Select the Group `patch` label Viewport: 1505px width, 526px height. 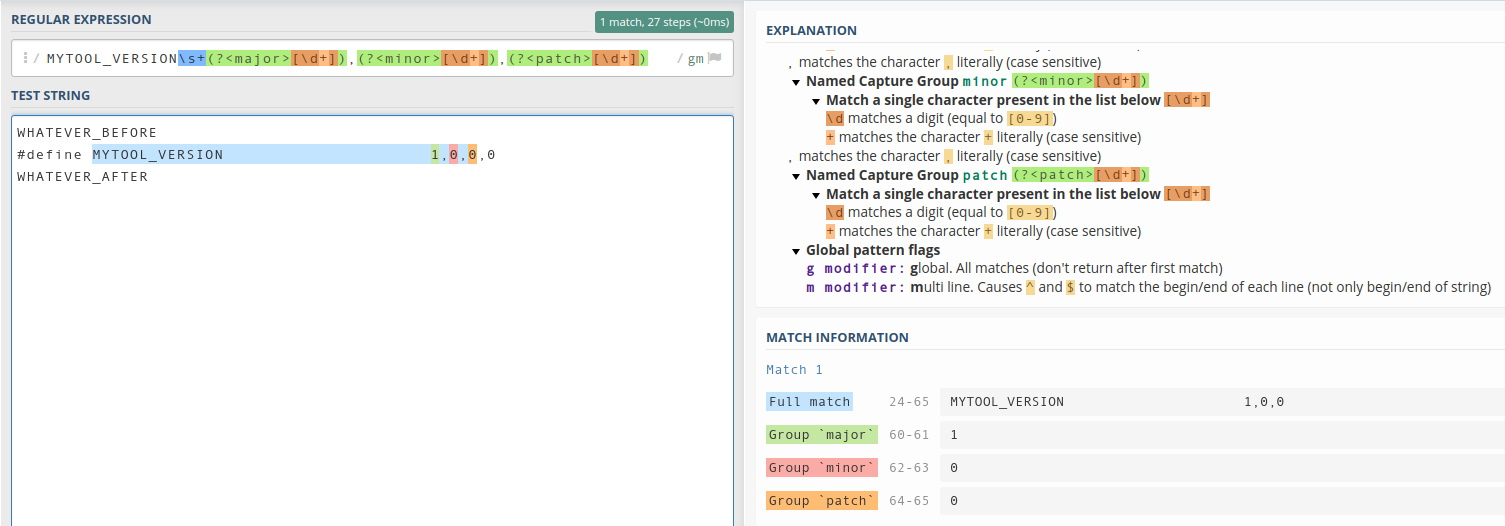(x=822, y=500)
